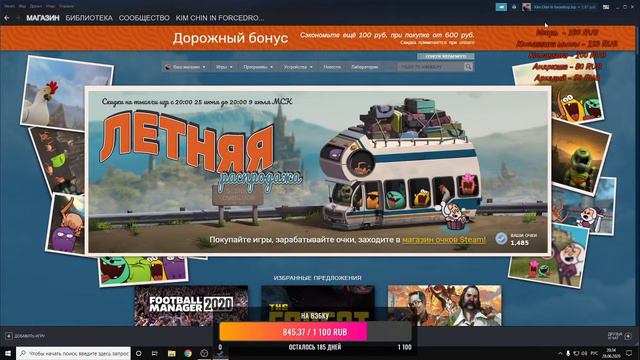The image size is (640, 360).
Task: Open the БИБЛИОТЕКА tab
Action: click(89, 18)
